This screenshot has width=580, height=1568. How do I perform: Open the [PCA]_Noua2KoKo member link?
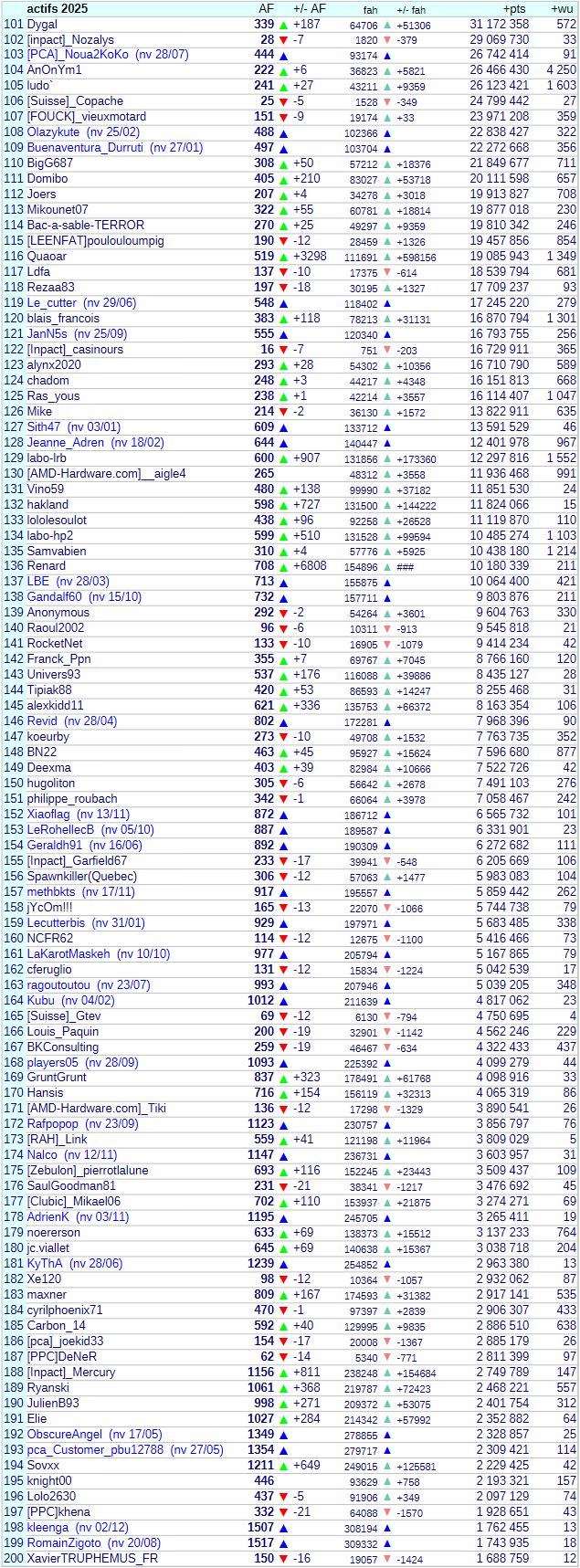(80, 55)
